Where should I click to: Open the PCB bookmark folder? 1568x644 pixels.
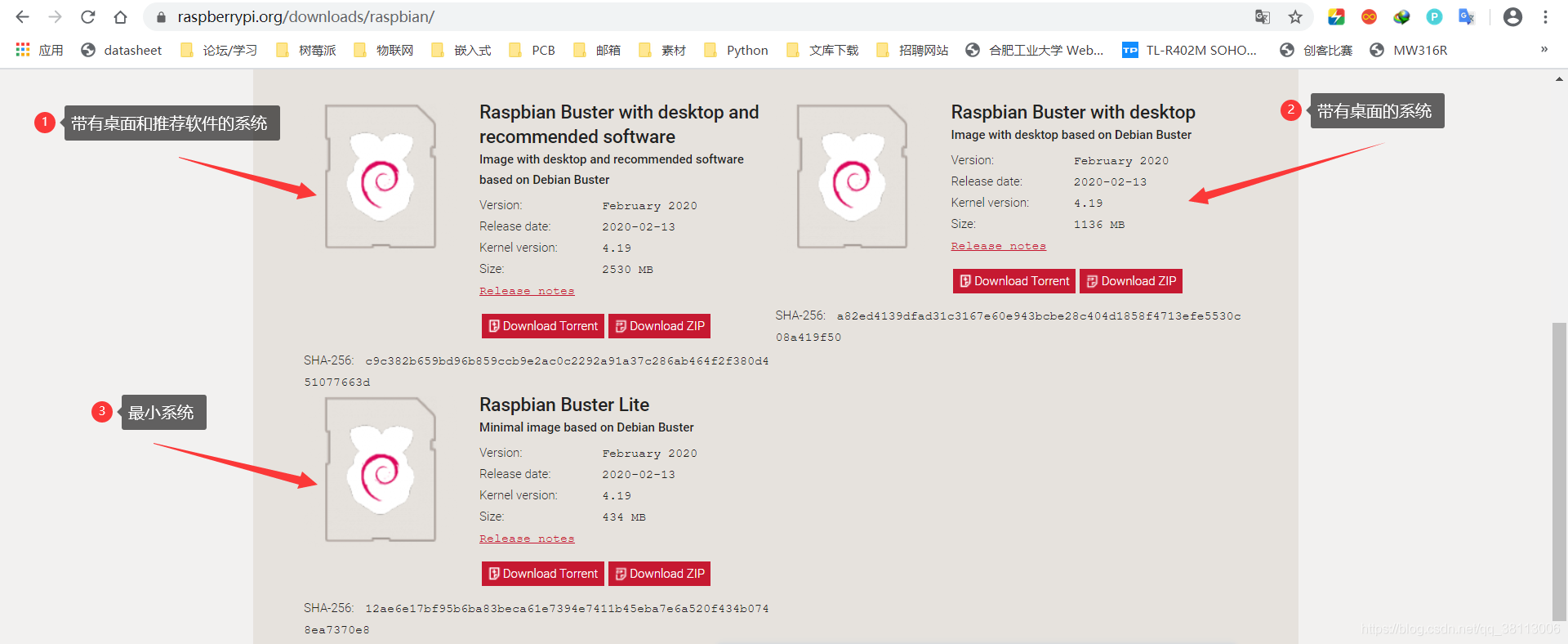click(532, 50)
